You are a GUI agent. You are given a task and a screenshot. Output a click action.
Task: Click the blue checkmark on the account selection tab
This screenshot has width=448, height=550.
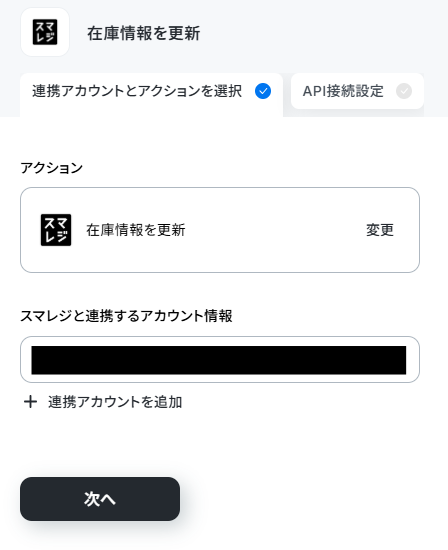pos(263,91)
